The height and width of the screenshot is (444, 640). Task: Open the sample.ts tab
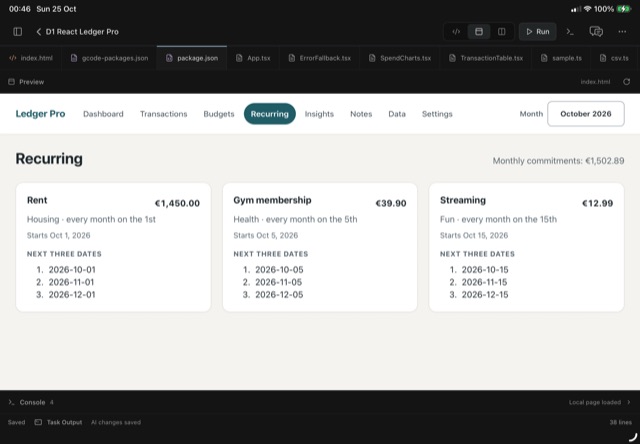click(561, 58)
